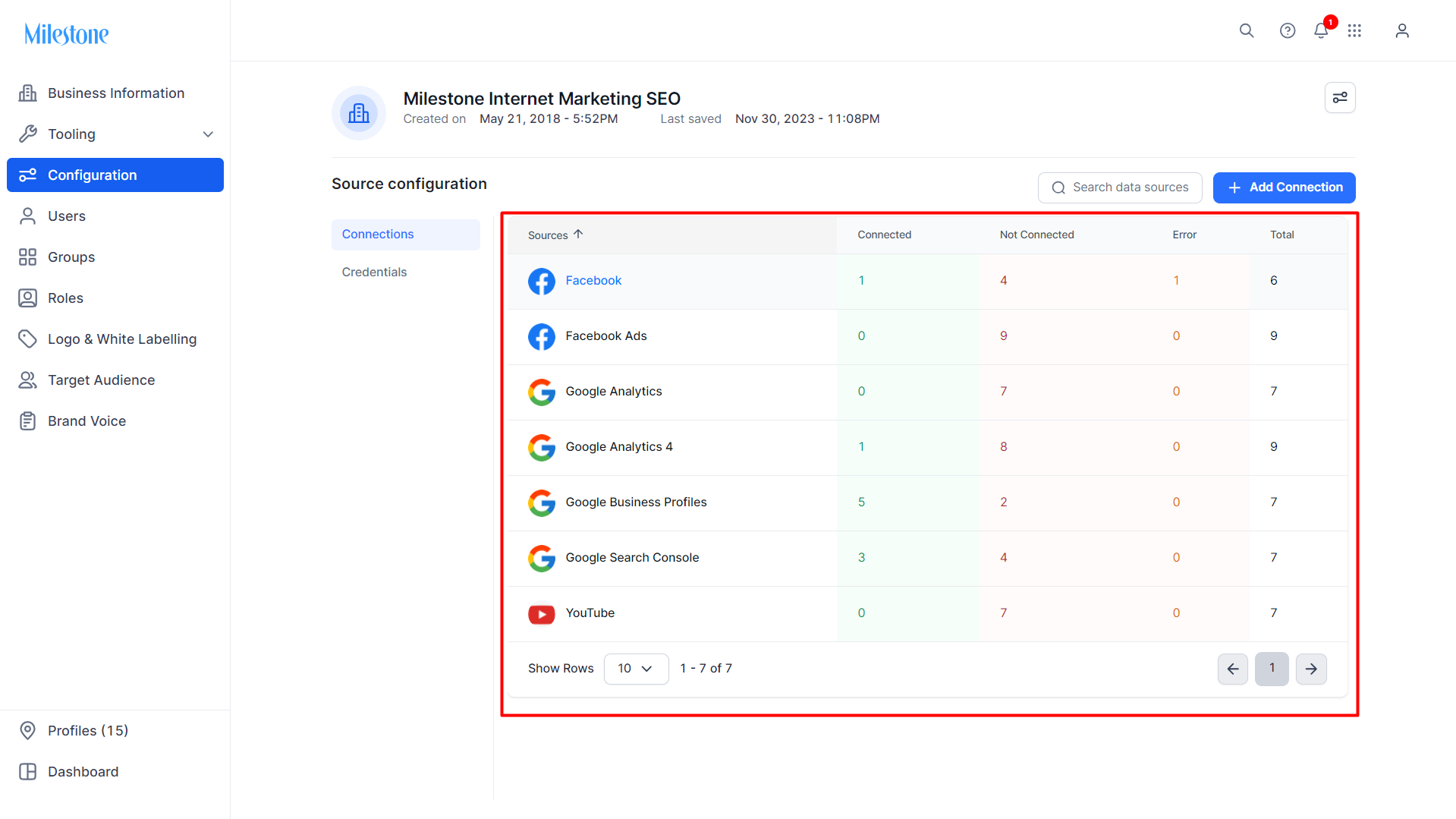
Task: Click the Add Connection button
Action: coord(1284,187)
